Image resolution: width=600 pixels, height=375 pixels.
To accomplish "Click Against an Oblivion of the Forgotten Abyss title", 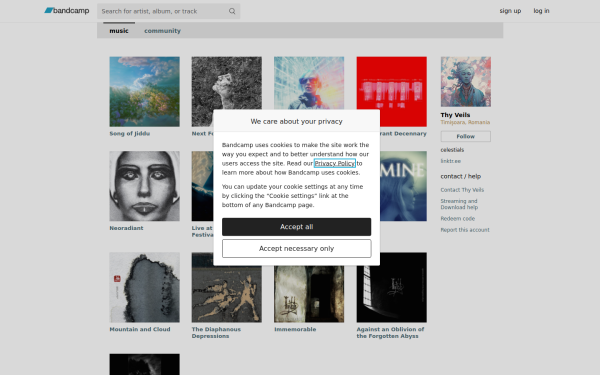I will tap(390, 333).
